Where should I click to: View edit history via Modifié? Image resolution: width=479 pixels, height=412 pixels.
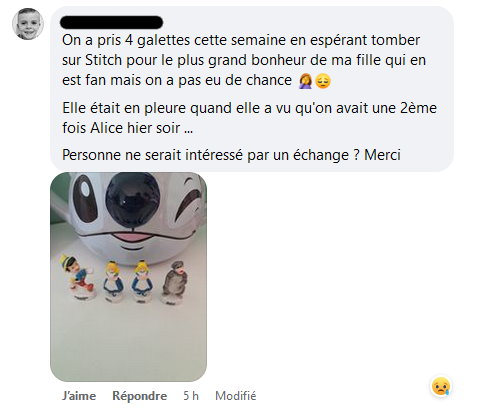[x=236, y=396]
